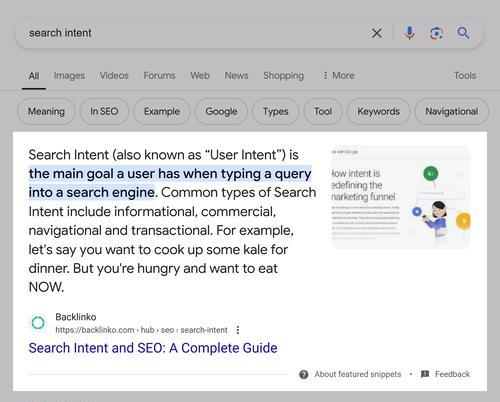Select the Forums tab
The height and width of the screenshot is (402, 500).
coord(159,76)
